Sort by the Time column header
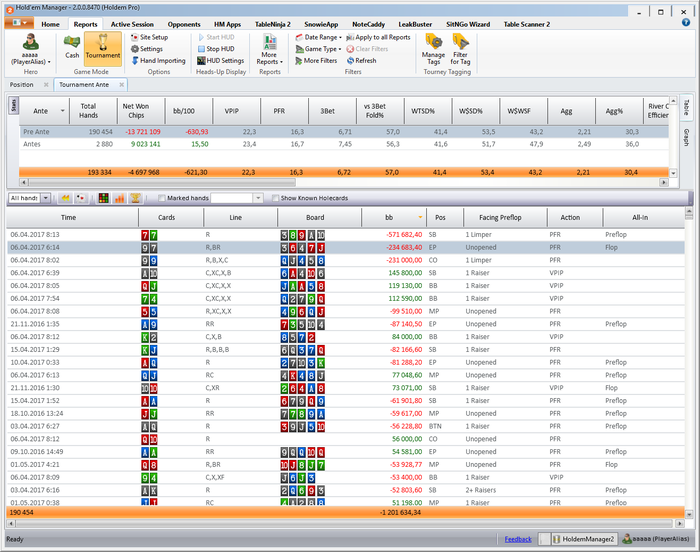Viewport: 700px width, 552px height. click(72, 217)
